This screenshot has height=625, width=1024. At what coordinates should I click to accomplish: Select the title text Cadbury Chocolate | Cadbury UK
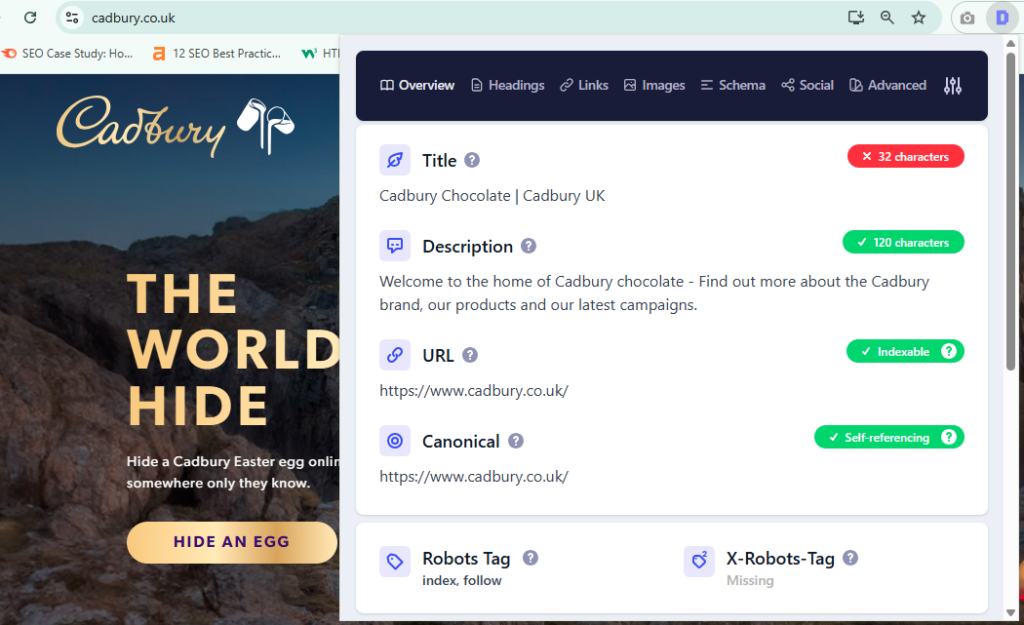pos(492,196)
